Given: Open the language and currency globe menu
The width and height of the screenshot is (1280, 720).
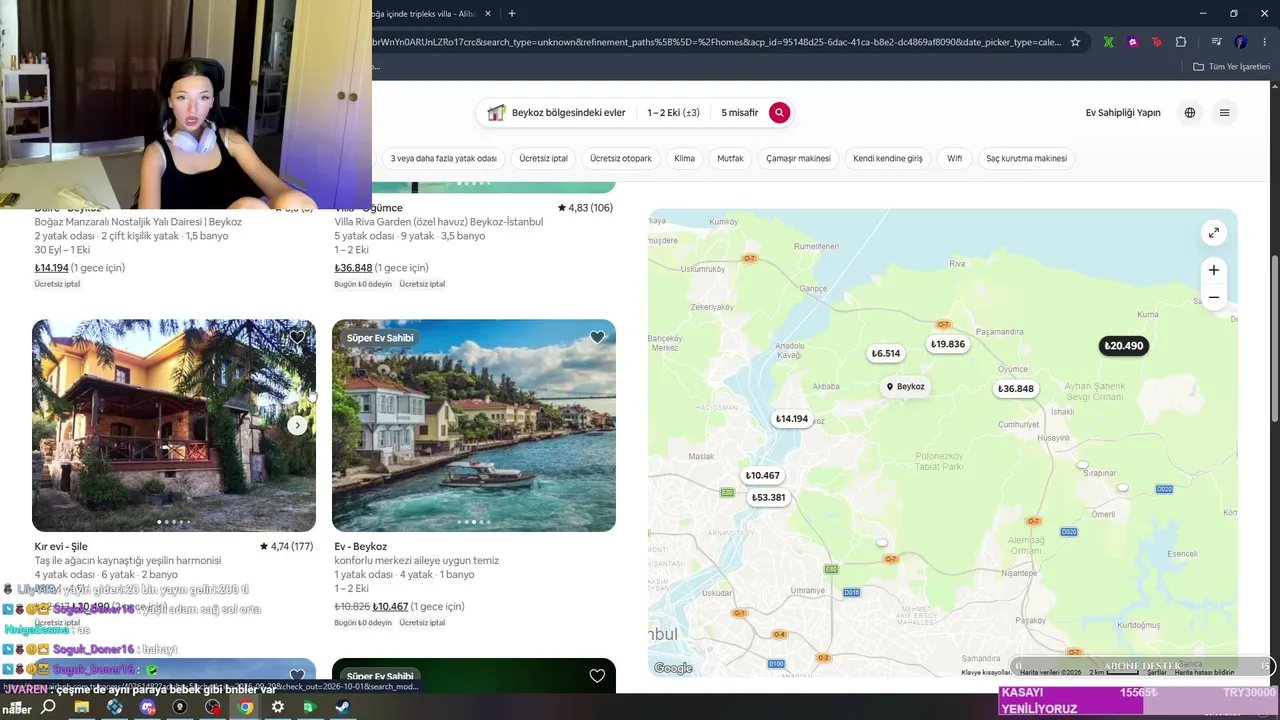Looking at the screenshot, I should pyautogui.click(x=1190, y=113).
